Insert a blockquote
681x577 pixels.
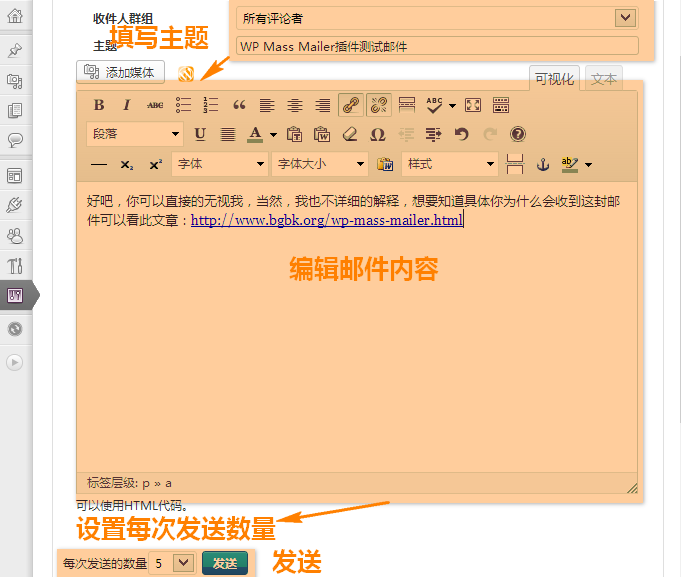[239, 105]
